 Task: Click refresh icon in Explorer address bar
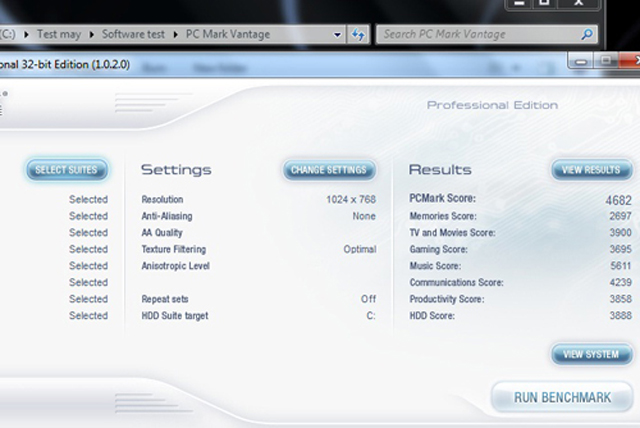coord(358,35)
